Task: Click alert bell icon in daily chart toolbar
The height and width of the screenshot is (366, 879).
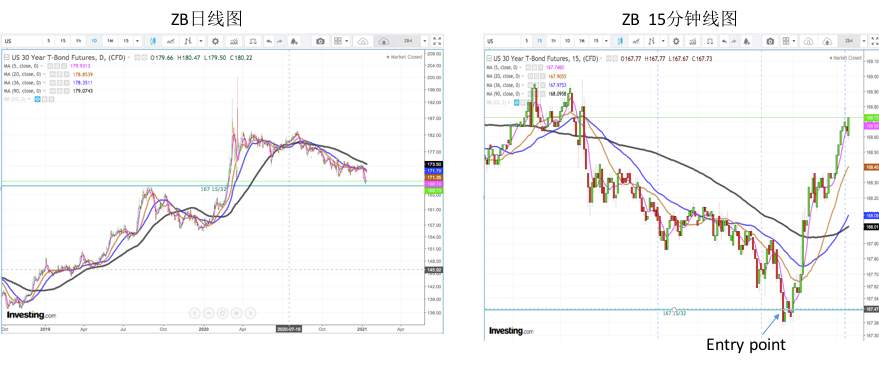Action: point(294,41)
